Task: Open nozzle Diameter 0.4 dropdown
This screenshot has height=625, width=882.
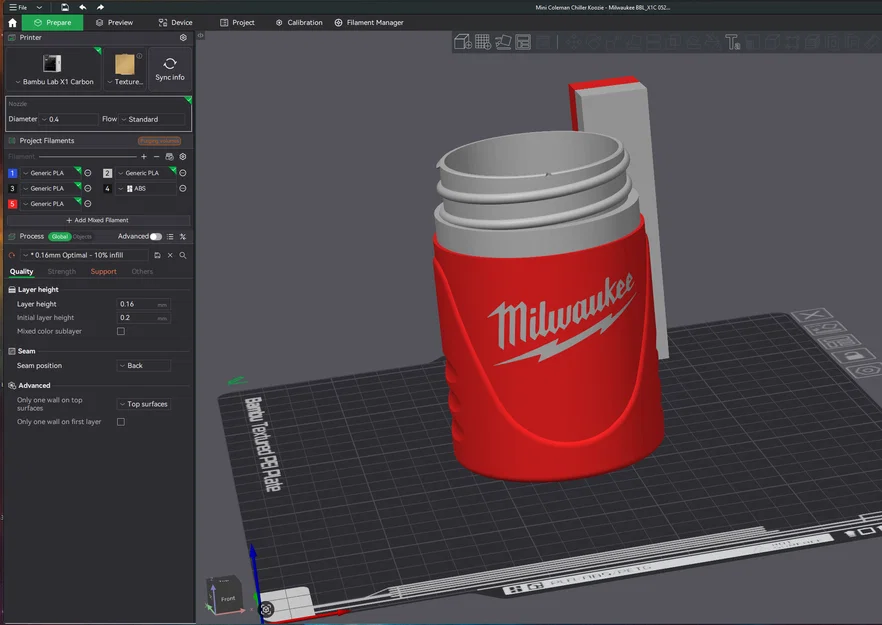Action: (x=69, y=119)
